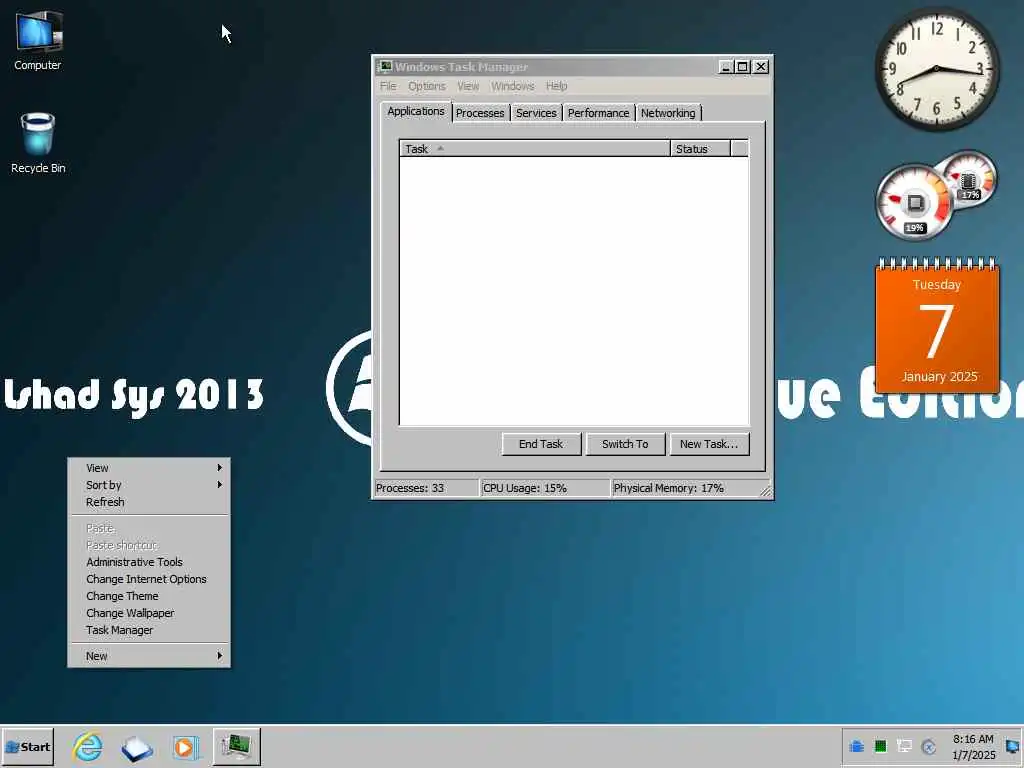
Task: Switch to the Services tab
Action: pos(536,113)
